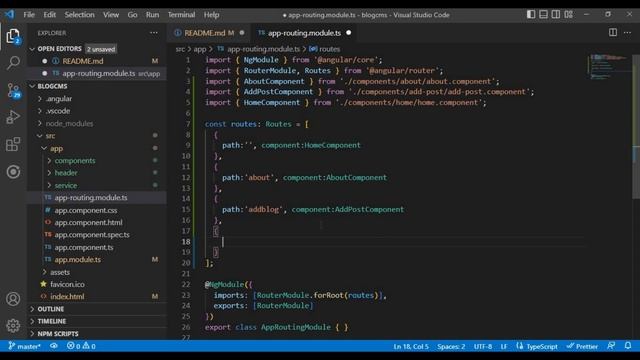Open the Search view icon

13,63
